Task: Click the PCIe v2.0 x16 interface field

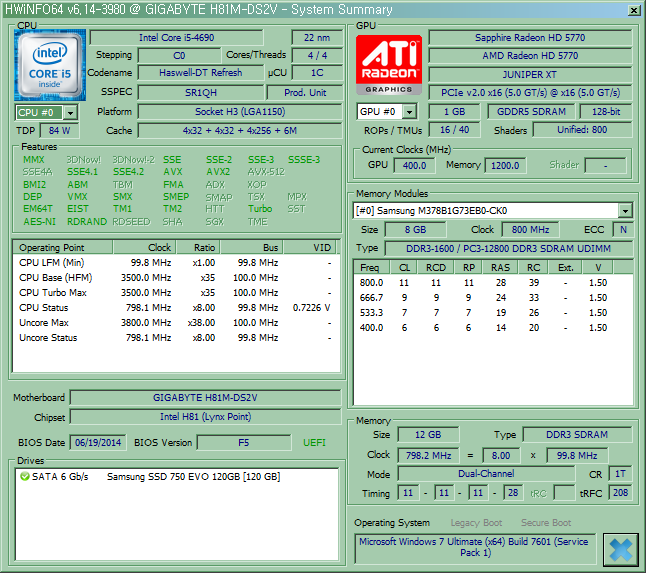Action: [530, 93]
